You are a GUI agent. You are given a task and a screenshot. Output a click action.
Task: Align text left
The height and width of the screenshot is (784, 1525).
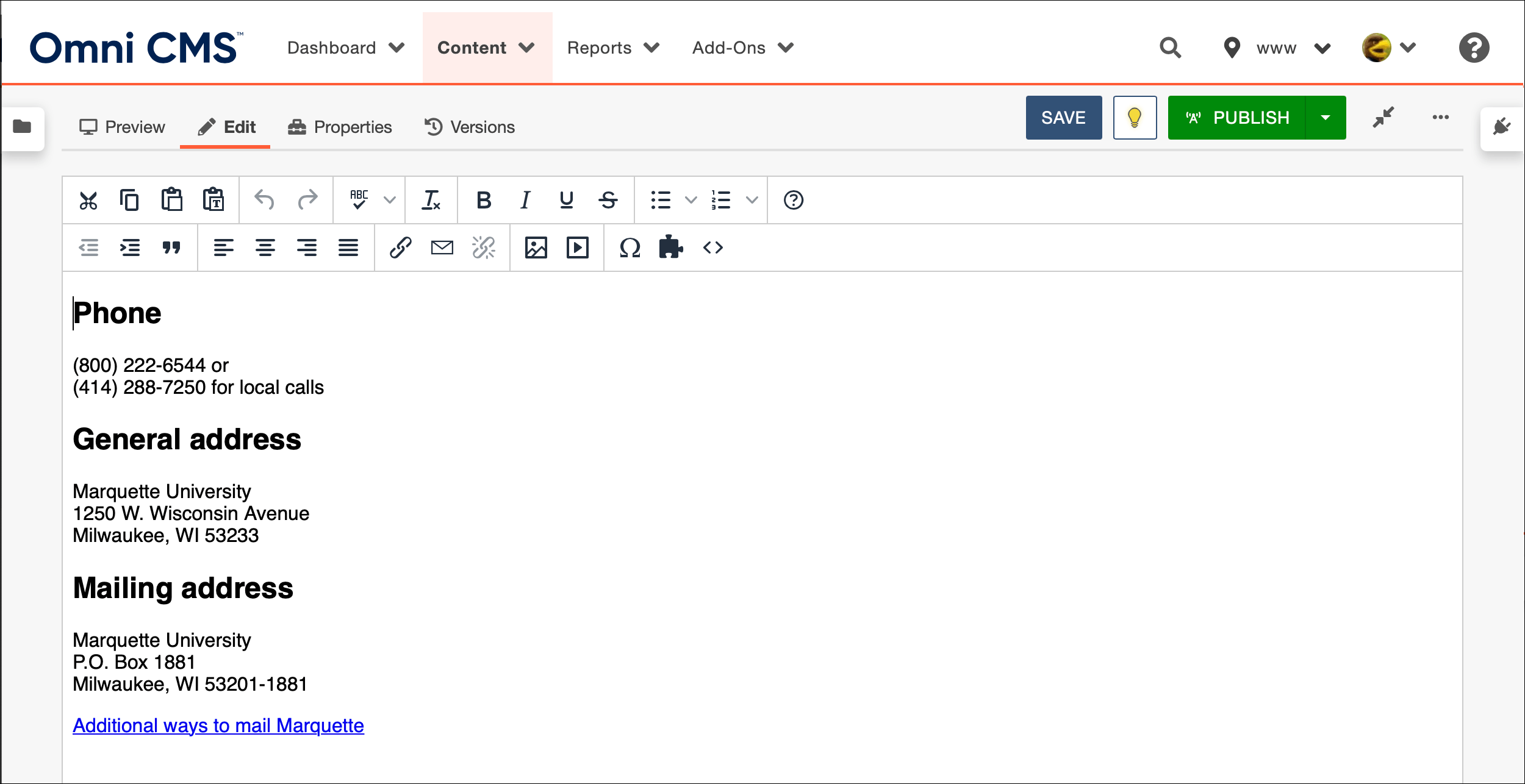(x=224, y=248)
